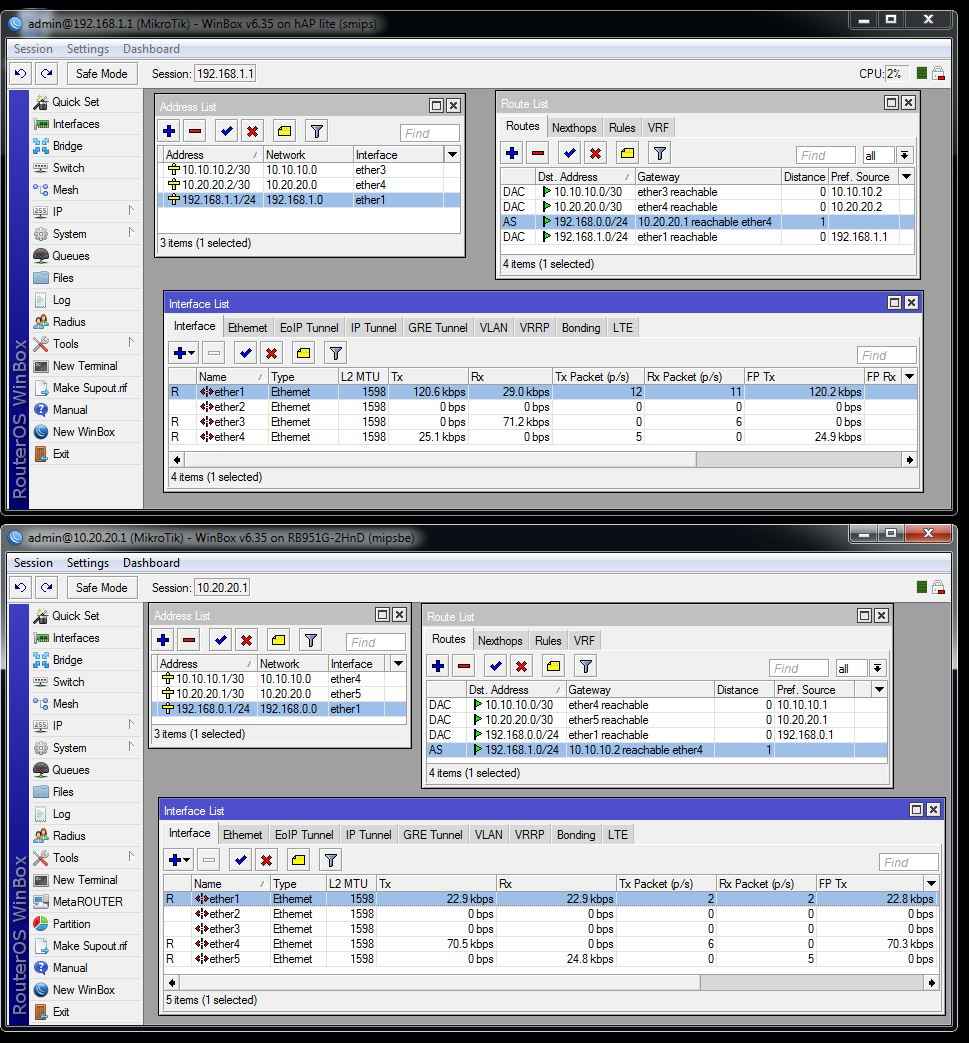Select 192.168.0.0/24 route in top Route List
Viewport: 969px width, 1043px height.
tap(707, 222)
